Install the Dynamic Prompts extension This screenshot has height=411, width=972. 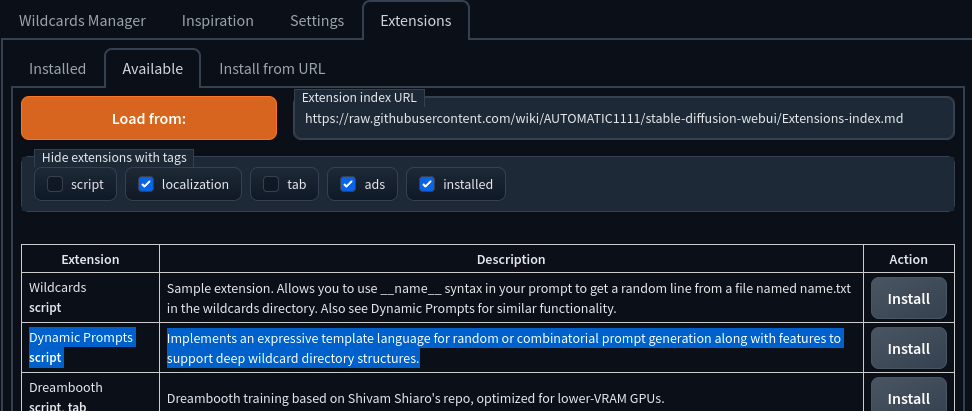click(x=908, y=348)
